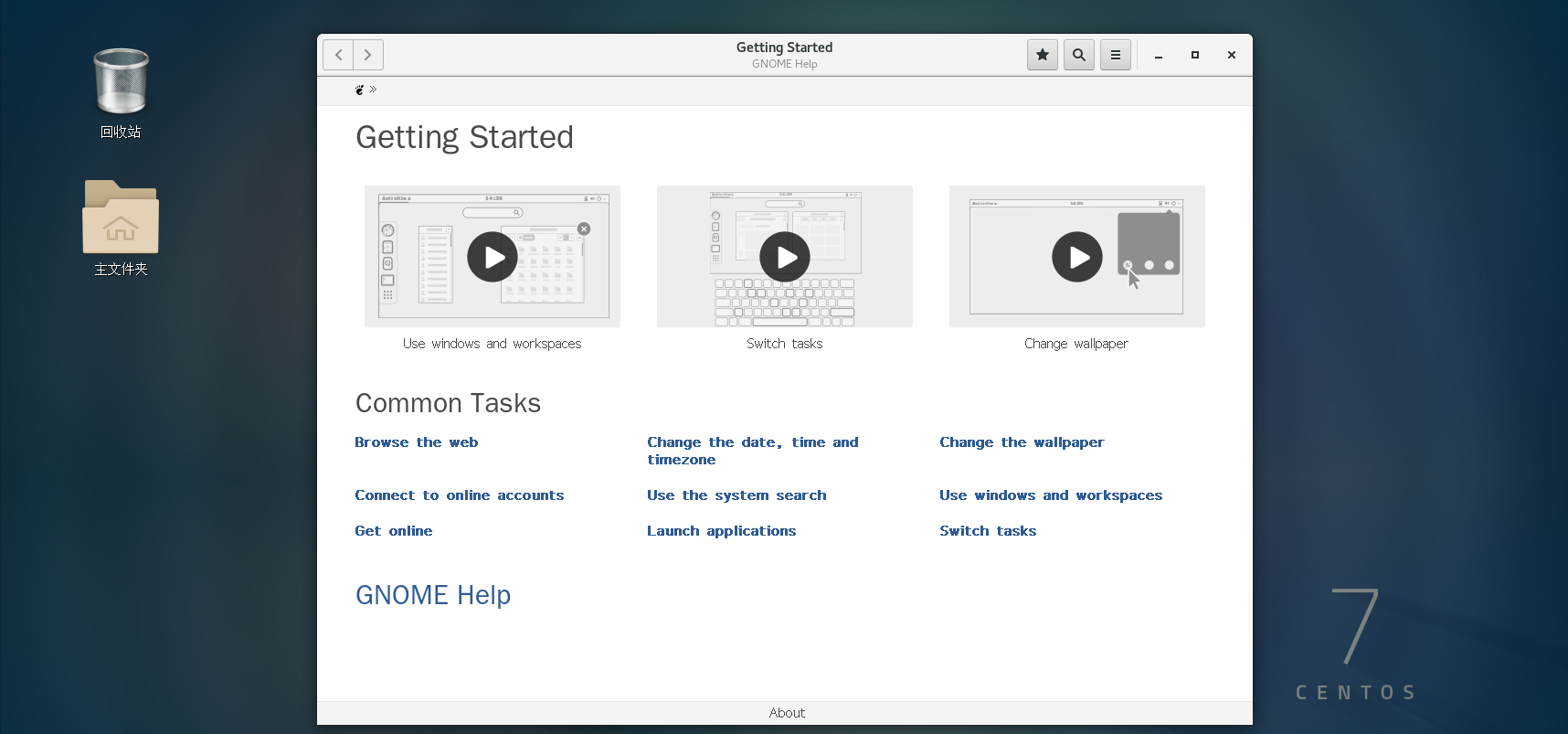Open the Get online help topic
This screenshot has width=1568, height=734.
[x=394, y=531]
